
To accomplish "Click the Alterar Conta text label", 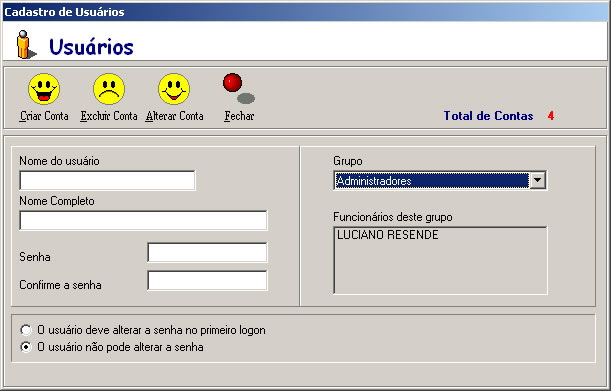I will [174, 116].
